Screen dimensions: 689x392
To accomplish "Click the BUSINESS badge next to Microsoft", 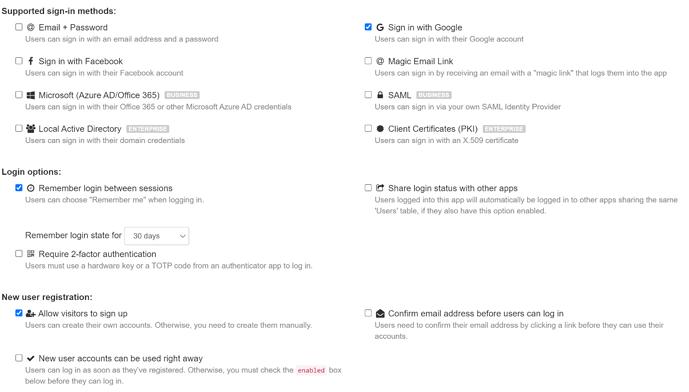I will 182,95.
